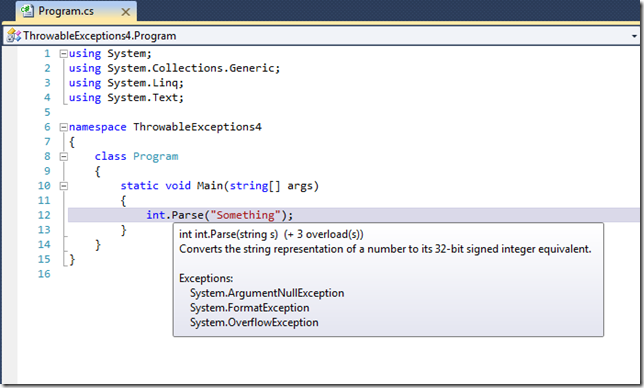This screenshot has height=388, width=644.
Task: Click 'Exceptions:' heading in the tooltip
Action: click(x=206, y=278)
